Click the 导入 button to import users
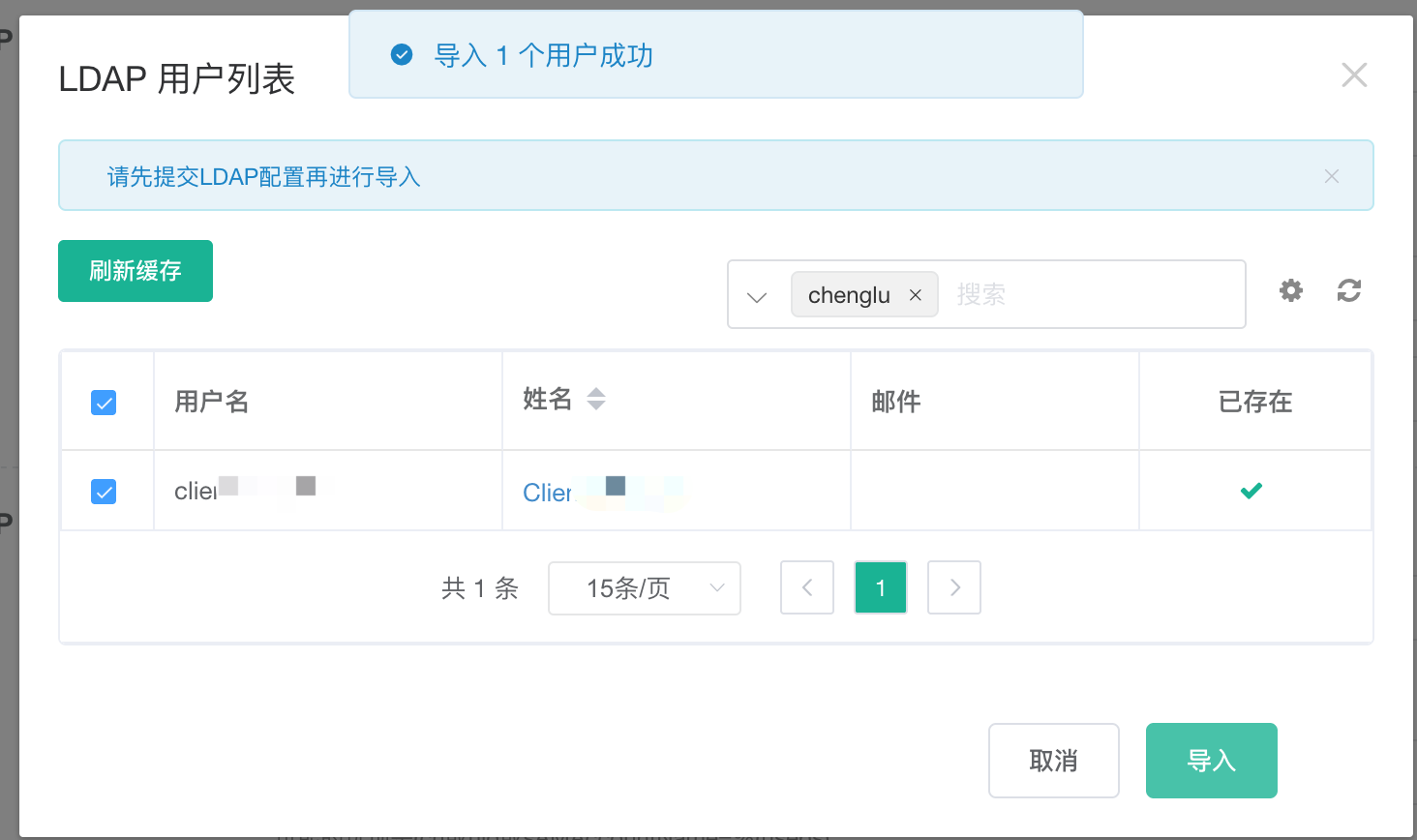This screenshot has height=840, width=1417. tap(1211, 761)
